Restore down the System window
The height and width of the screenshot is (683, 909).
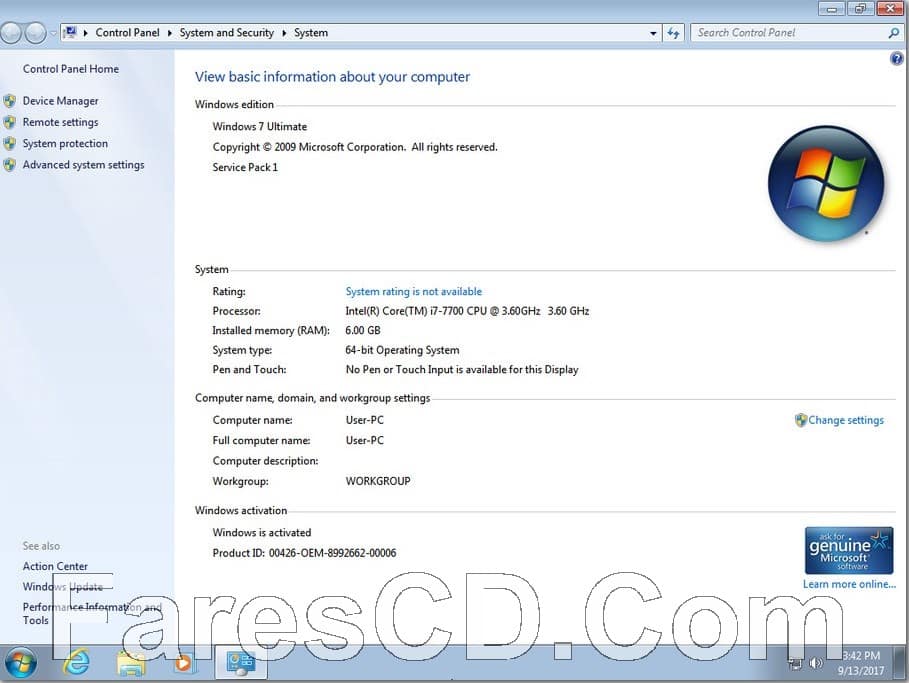pyautogui.click(x=860, y=8)
